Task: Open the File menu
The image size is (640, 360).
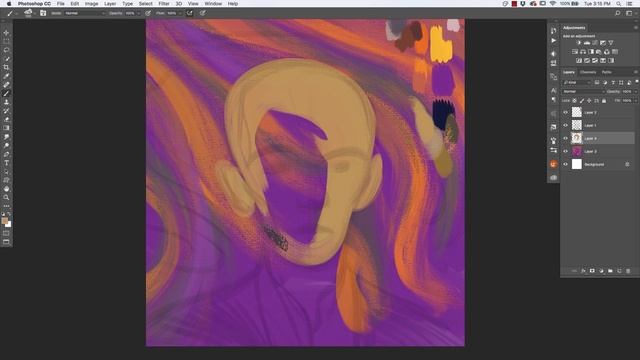Action: (60, 4)
